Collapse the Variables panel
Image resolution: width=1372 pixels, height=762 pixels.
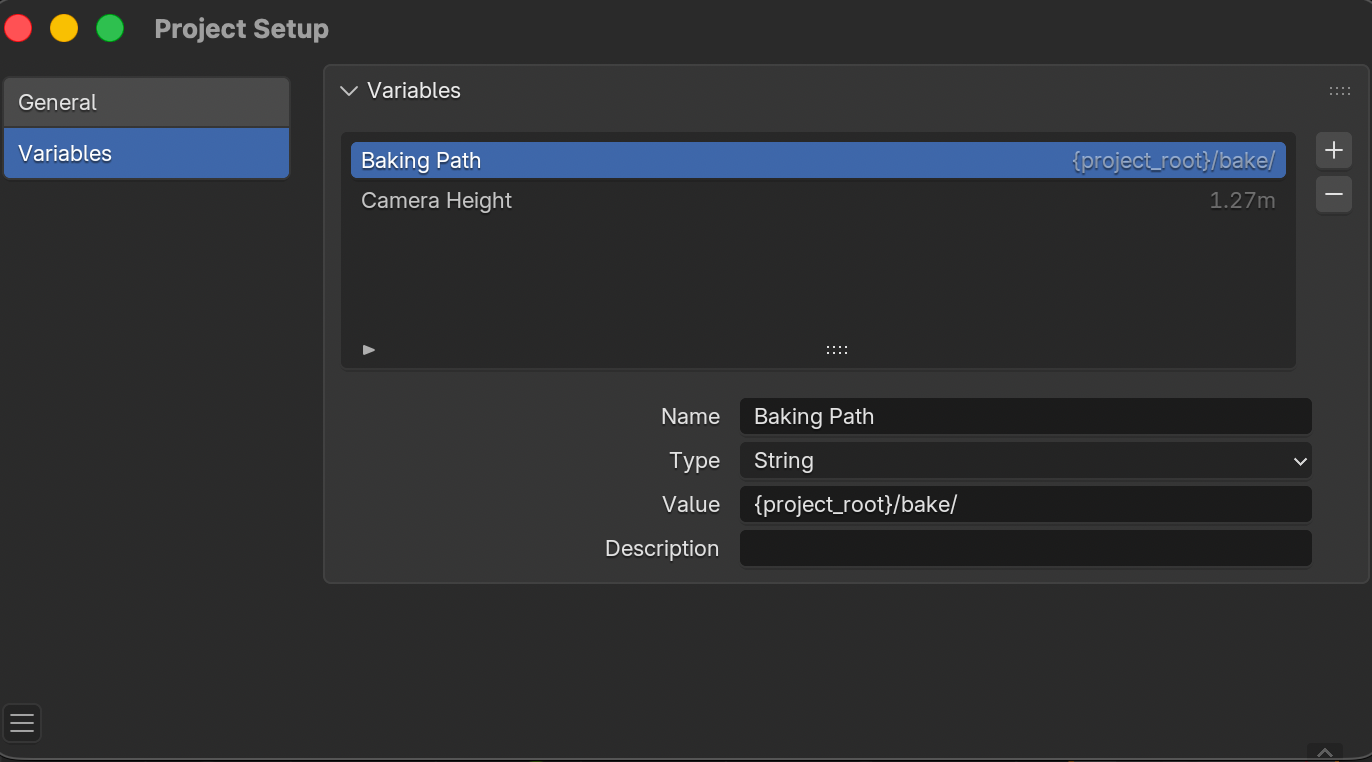coord(349,91)
